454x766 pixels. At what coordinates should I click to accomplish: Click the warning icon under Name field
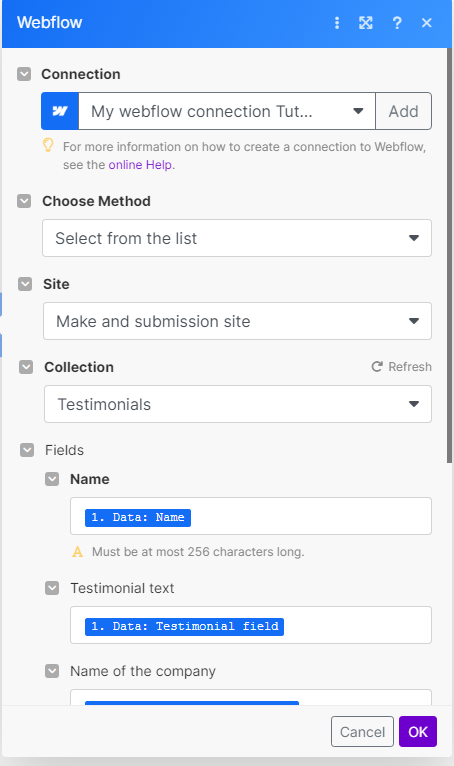pyautogui.click(x=77, y=552)
